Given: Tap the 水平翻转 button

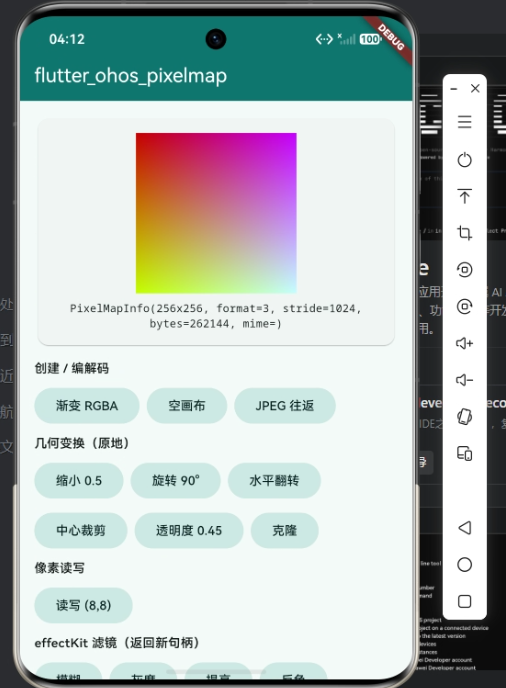Looking at the screenshot, I should 274,480.
